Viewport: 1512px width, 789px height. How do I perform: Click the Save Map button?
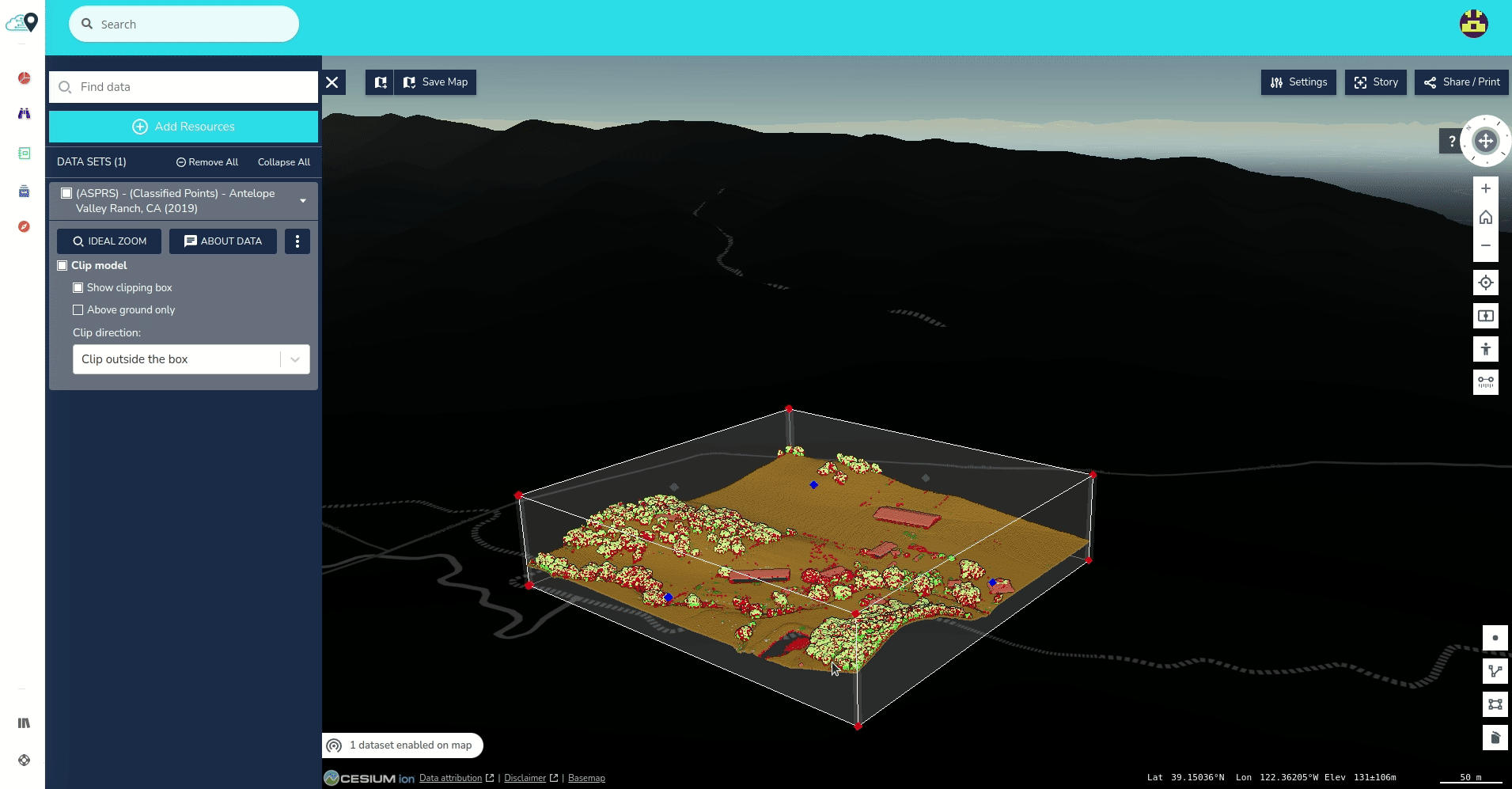pyautogui.click(x=435, y=82)
